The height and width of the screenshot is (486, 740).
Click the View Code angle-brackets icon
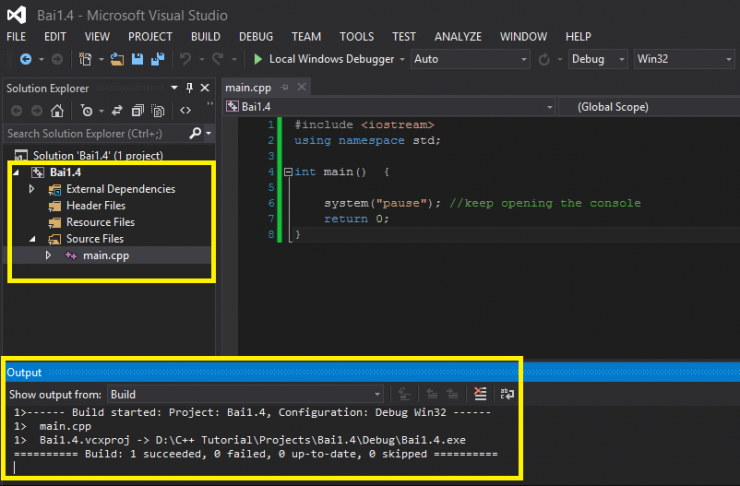pos(185,110)
